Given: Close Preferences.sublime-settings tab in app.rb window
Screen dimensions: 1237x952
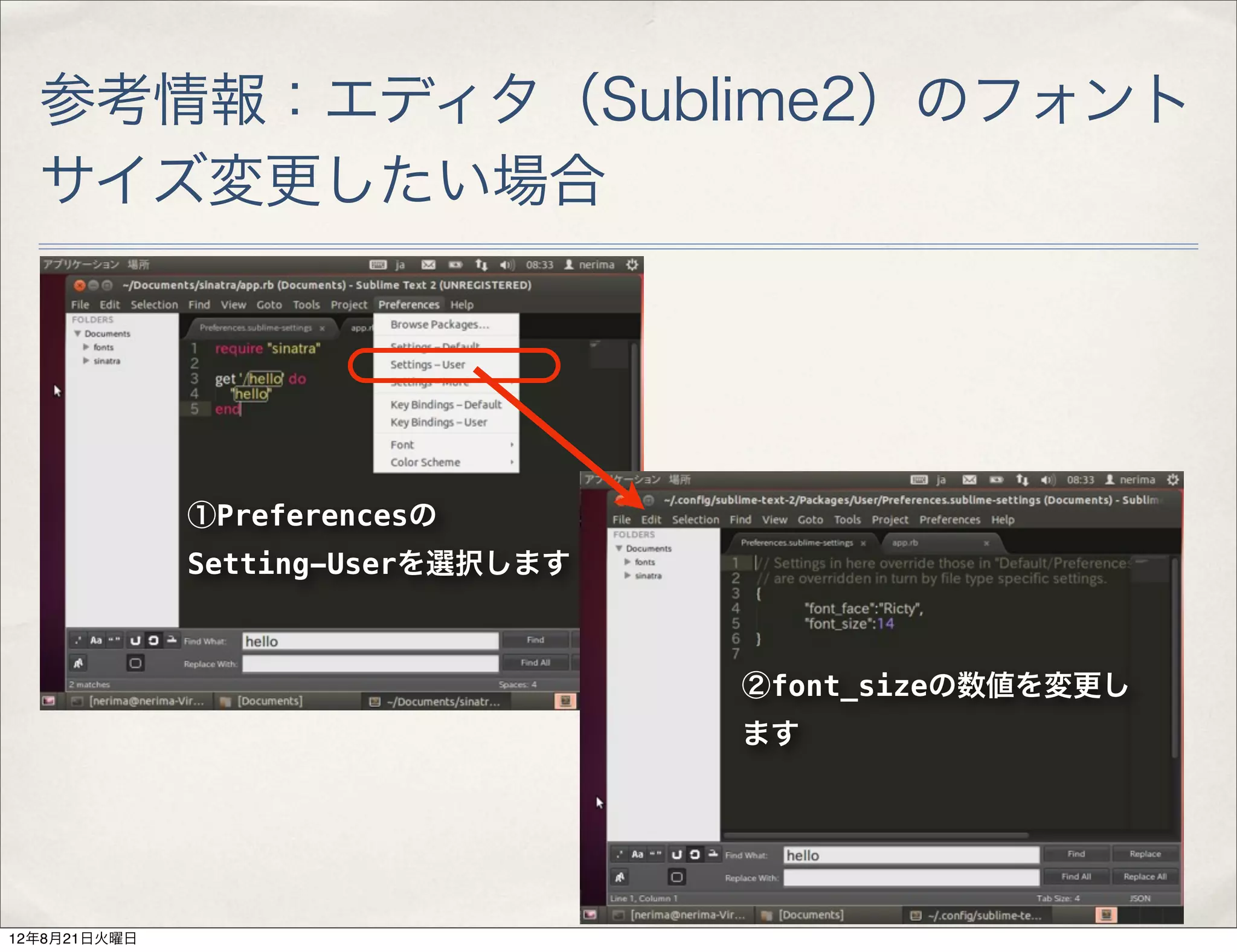Looking at the screenshot, I should coord(323,328).
